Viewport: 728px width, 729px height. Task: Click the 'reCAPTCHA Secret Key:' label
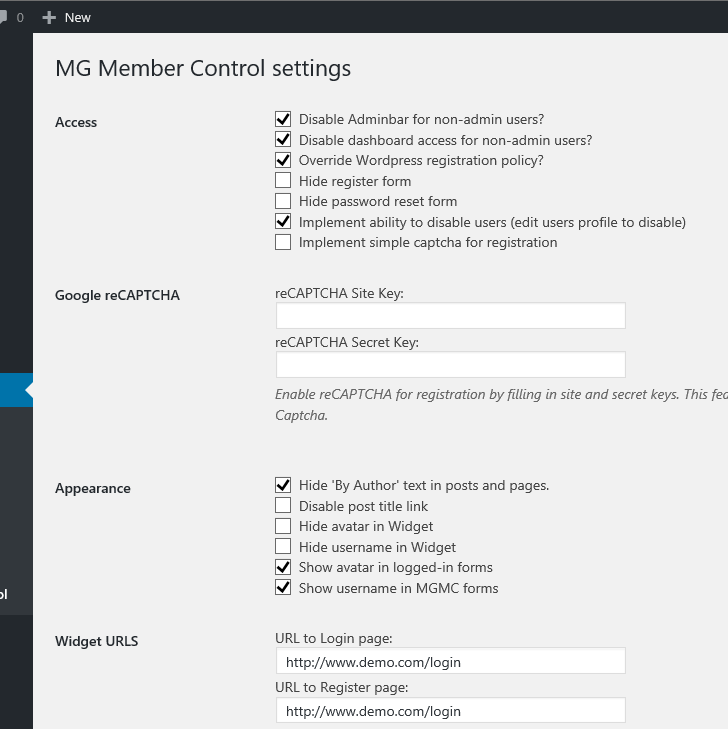pyautogui.click(x=347, y=342)
